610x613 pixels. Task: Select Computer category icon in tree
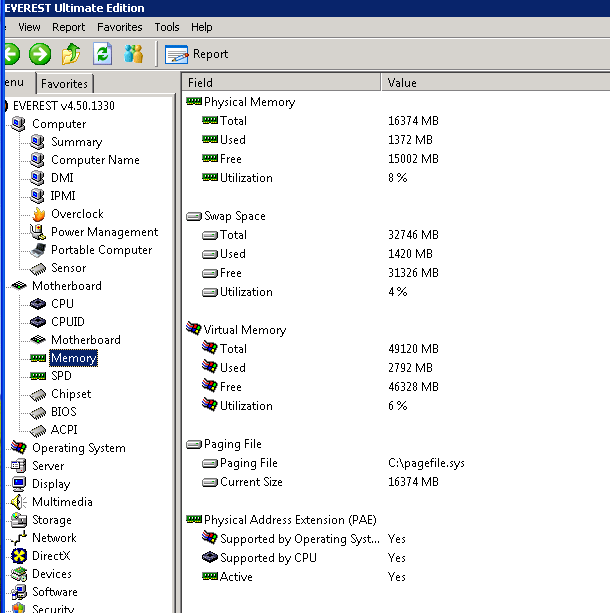click(18, 124)
